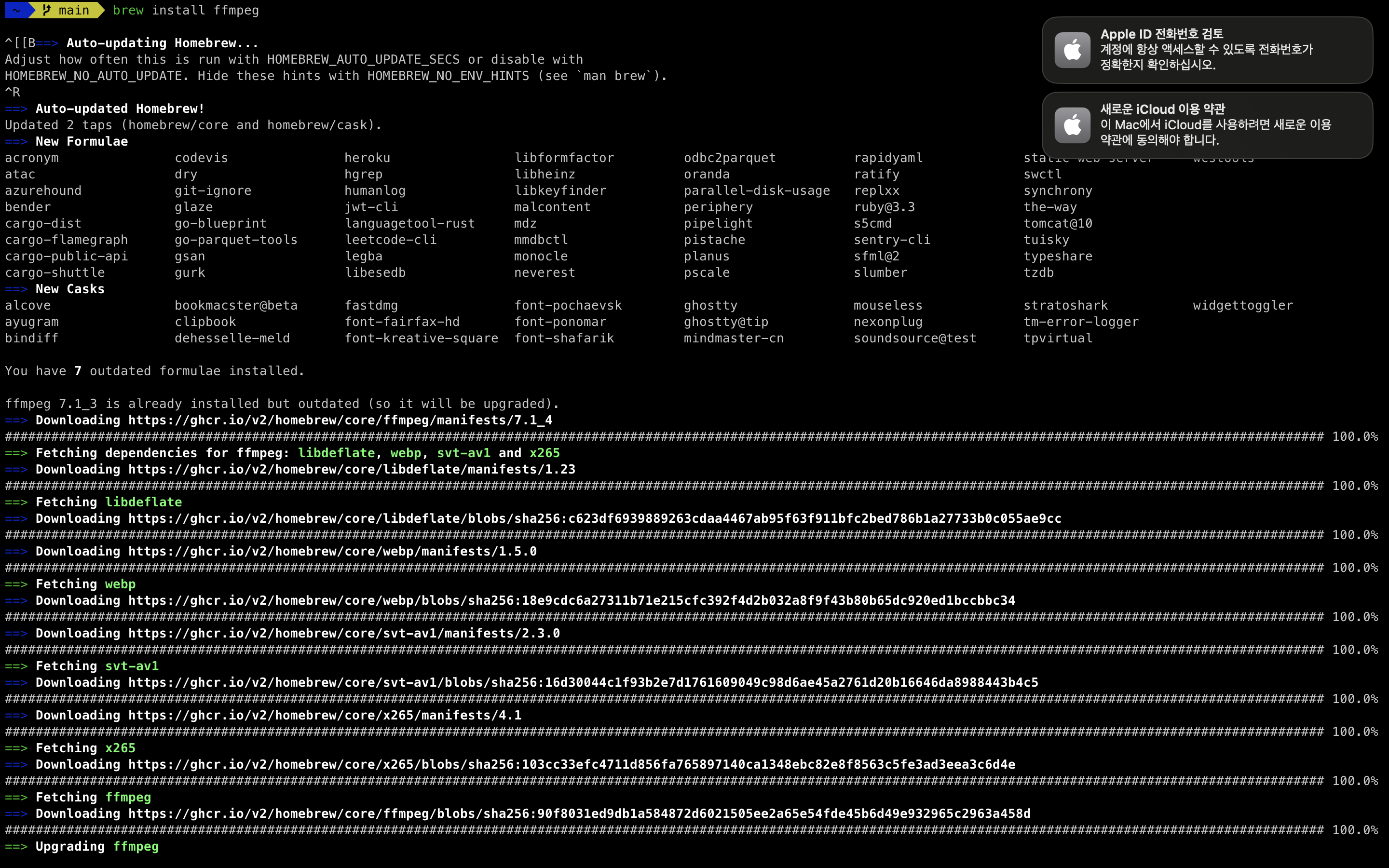Click the 'cargo-flamegraph' formula name
The width and height of the screenshot is (1389, 868).
pos(66,240)
